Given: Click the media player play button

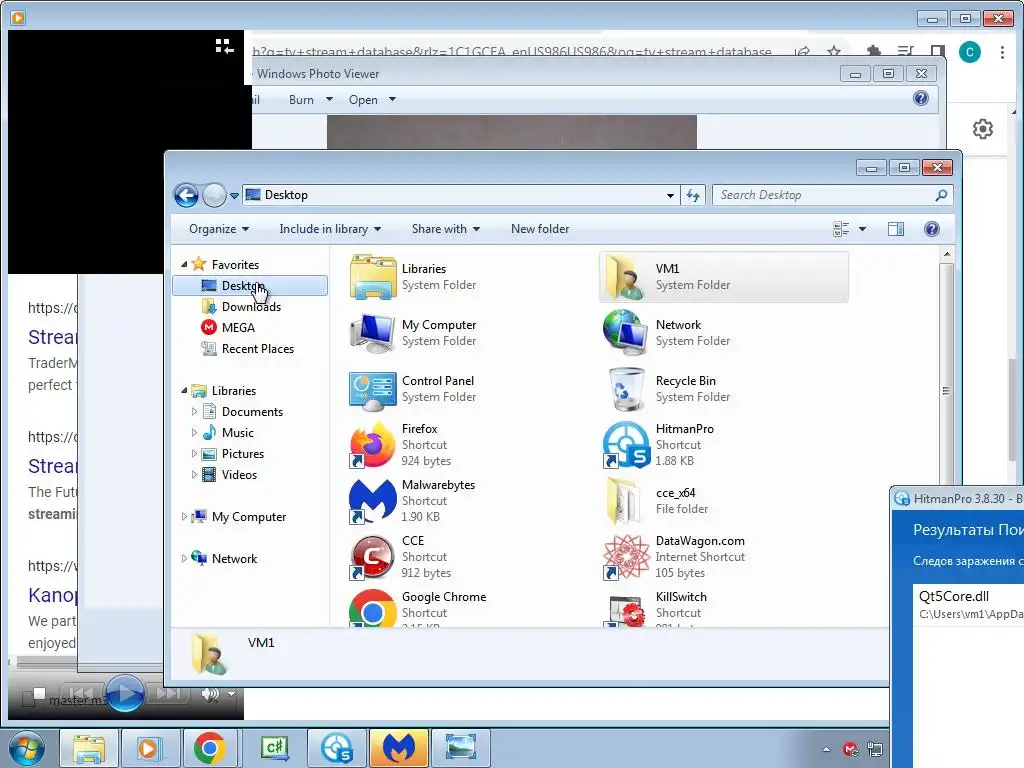Looking at the screenshot, I should tap(124, 694).
